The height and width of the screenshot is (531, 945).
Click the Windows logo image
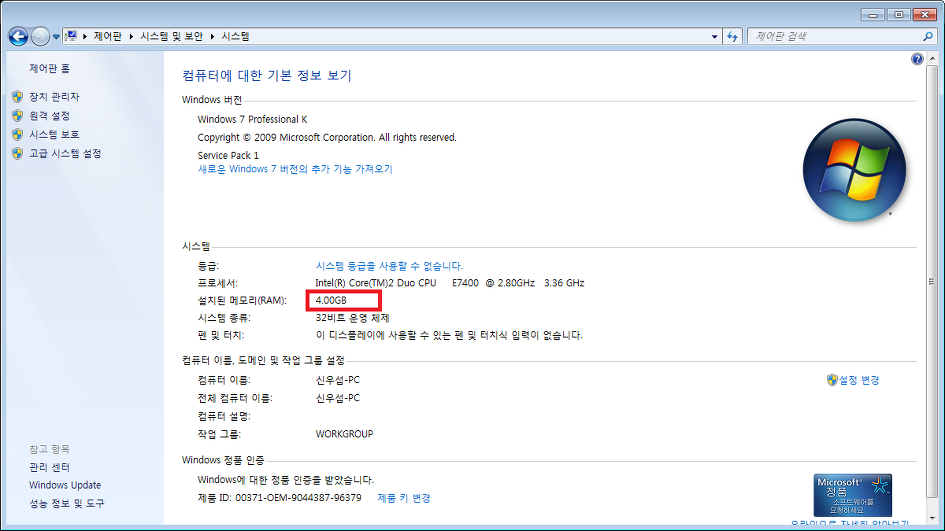[x=854, y=170]
